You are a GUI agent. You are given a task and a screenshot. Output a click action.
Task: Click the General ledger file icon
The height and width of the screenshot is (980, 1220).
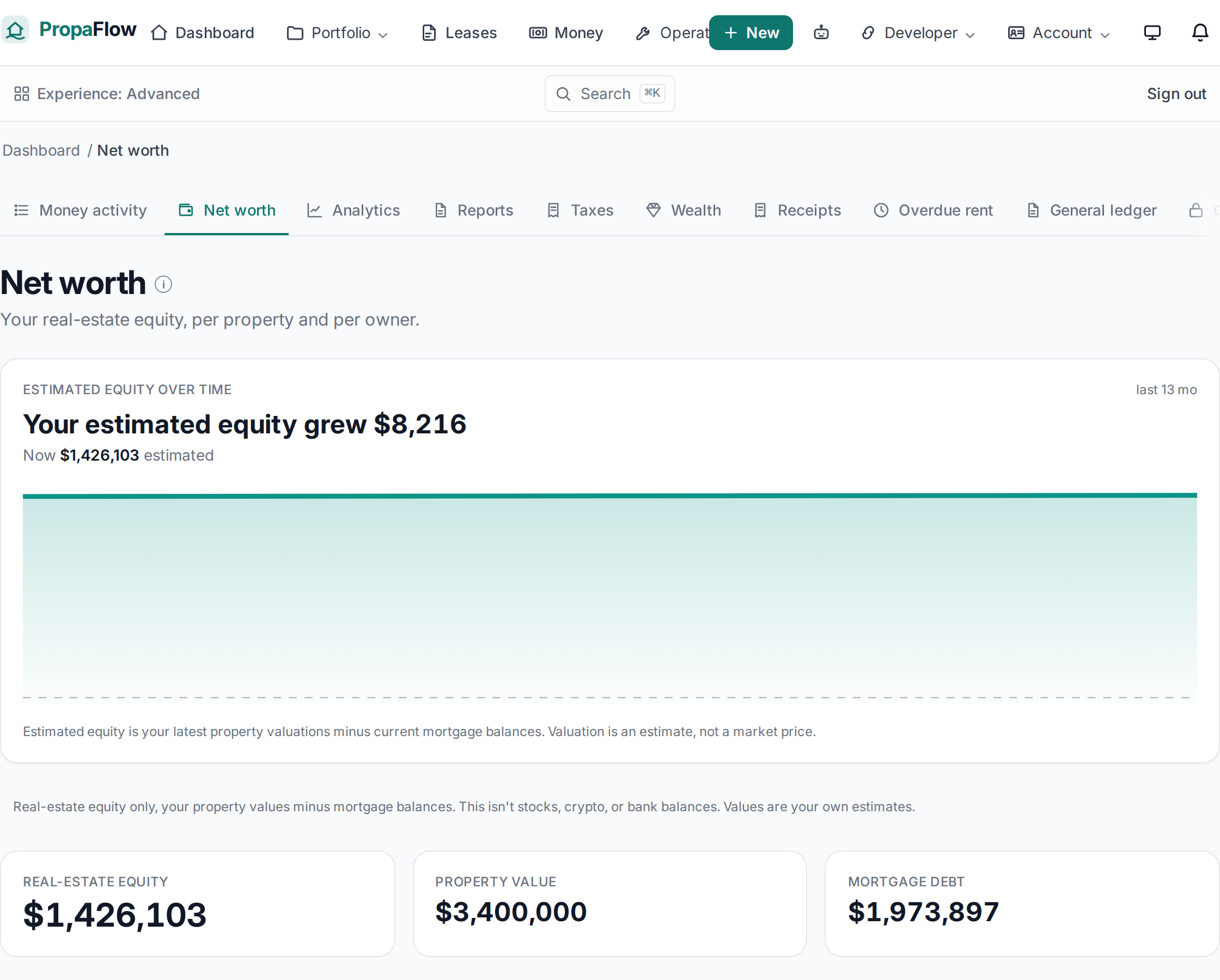(1033, 210)
